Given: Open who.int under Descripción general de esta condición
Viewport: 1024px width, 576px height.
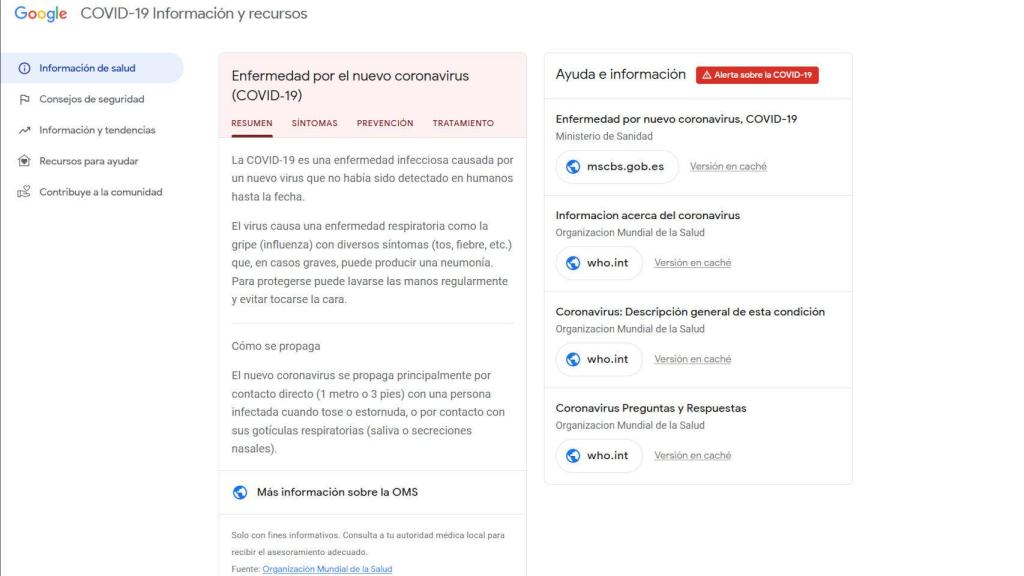Looking at the screenshot, I should point(599,359).
